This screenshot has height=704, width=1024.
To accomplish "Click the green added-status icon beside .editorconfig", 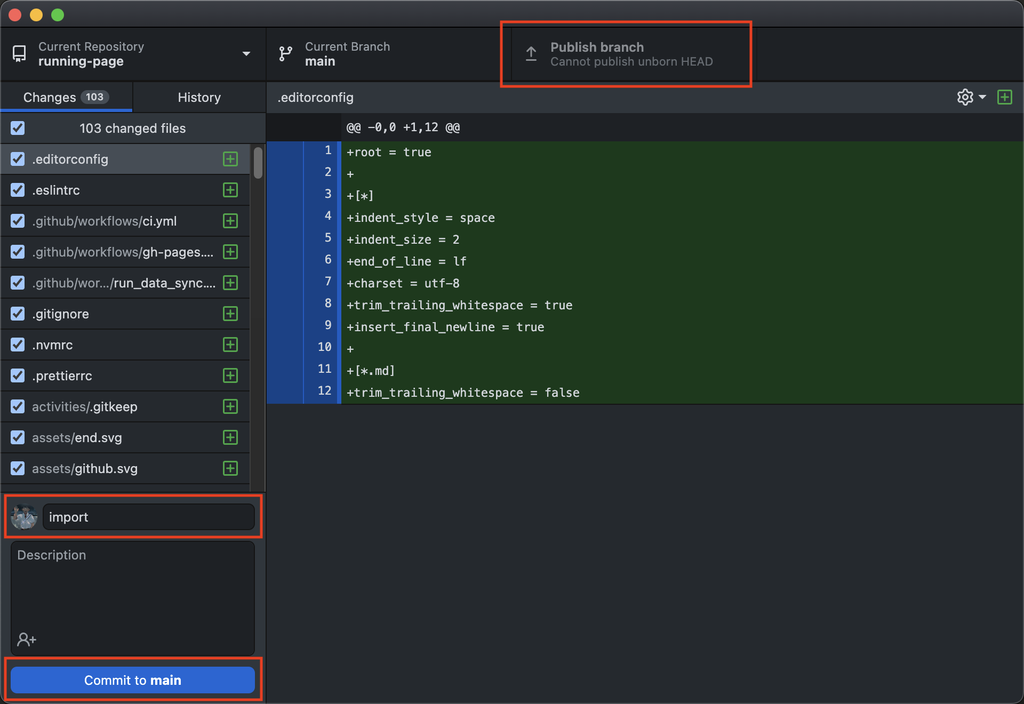I will pyautogui.click(x=230, y=158).
